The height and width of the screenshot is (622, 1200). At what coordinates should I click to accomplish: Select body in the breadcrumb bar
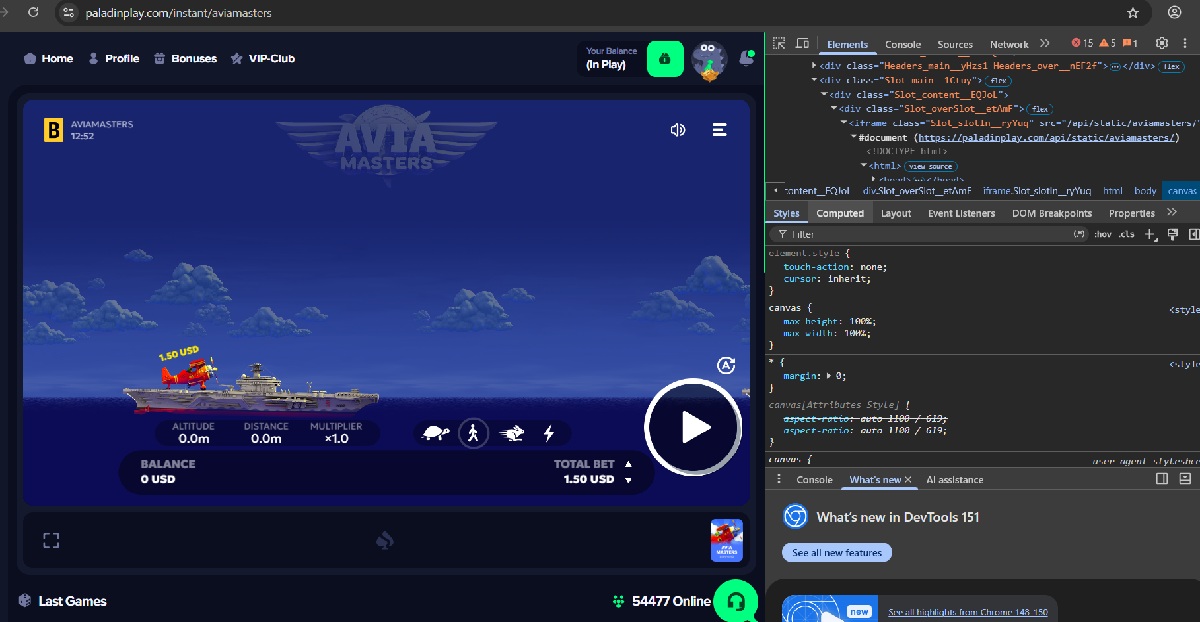pos(1145,190)
